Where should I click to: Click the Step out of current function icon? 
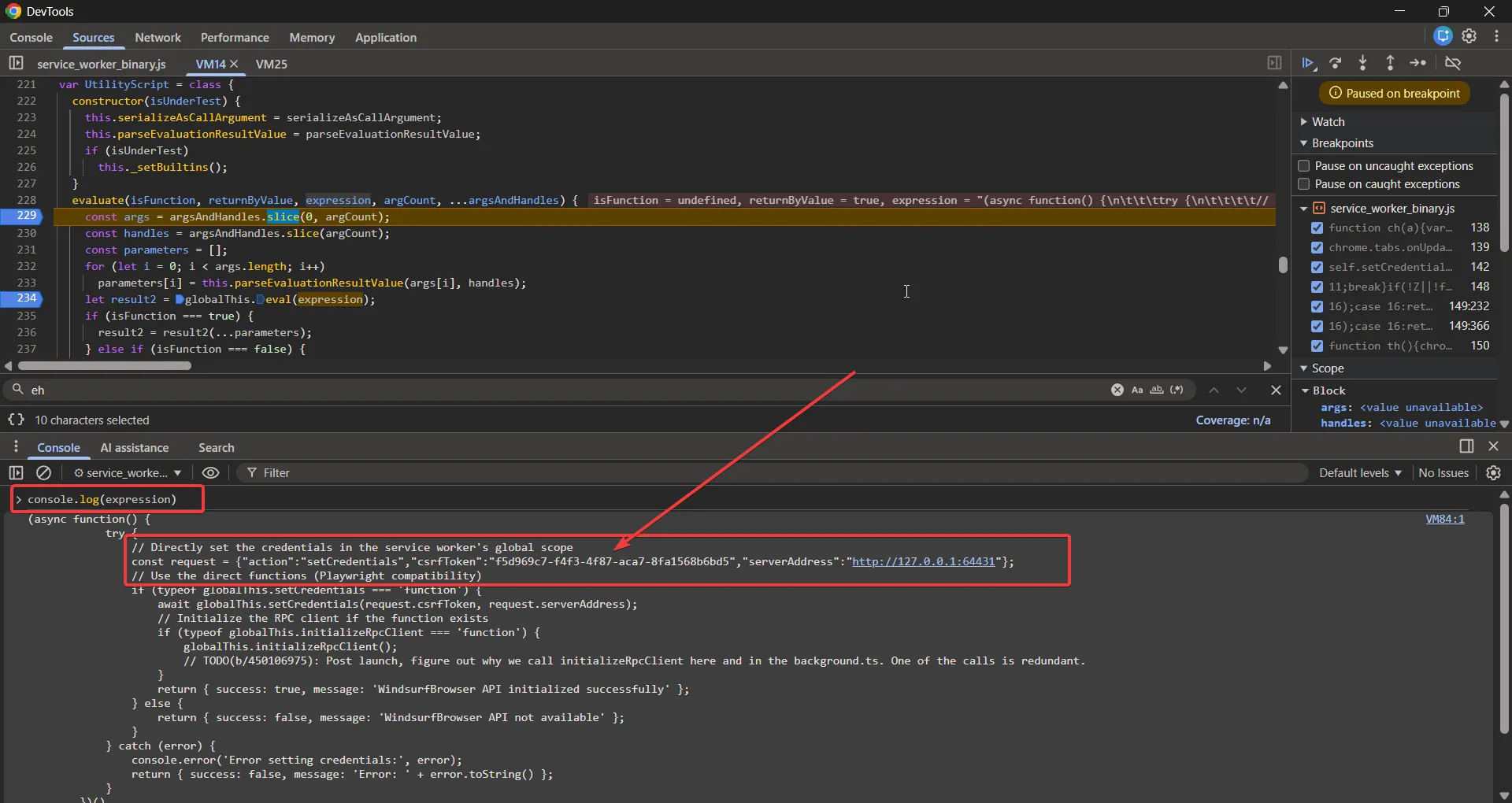tap(1390, 63)
